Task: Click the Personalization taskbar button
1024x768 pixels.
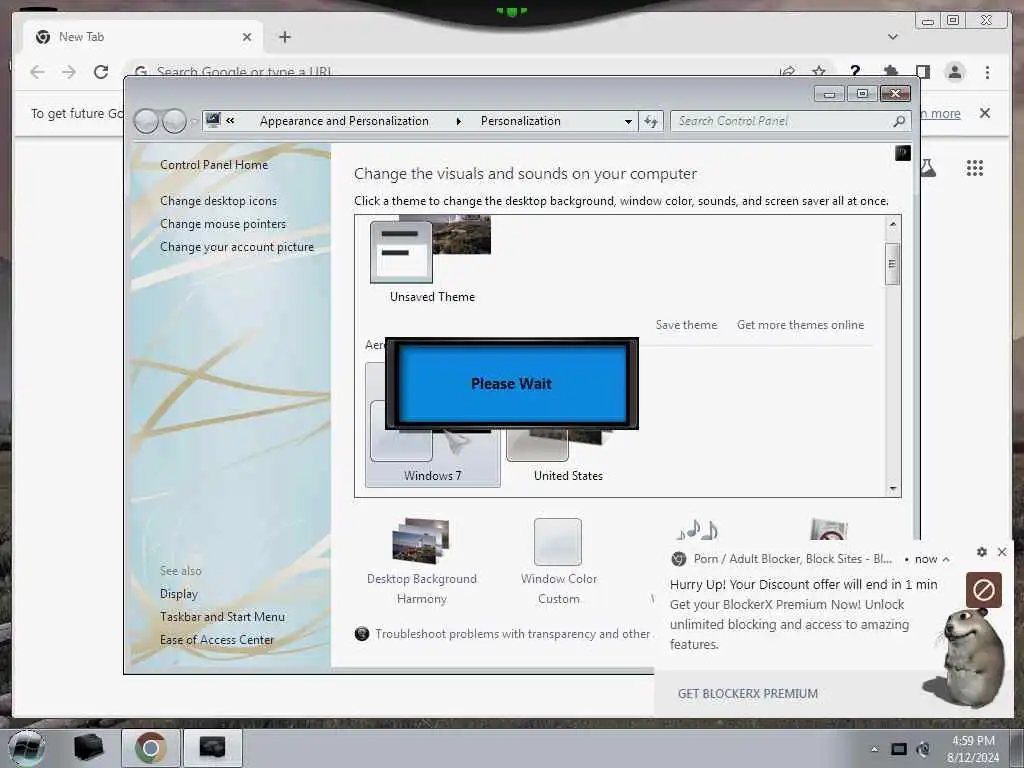Action: pyautogui.click(x=212, y=748)
